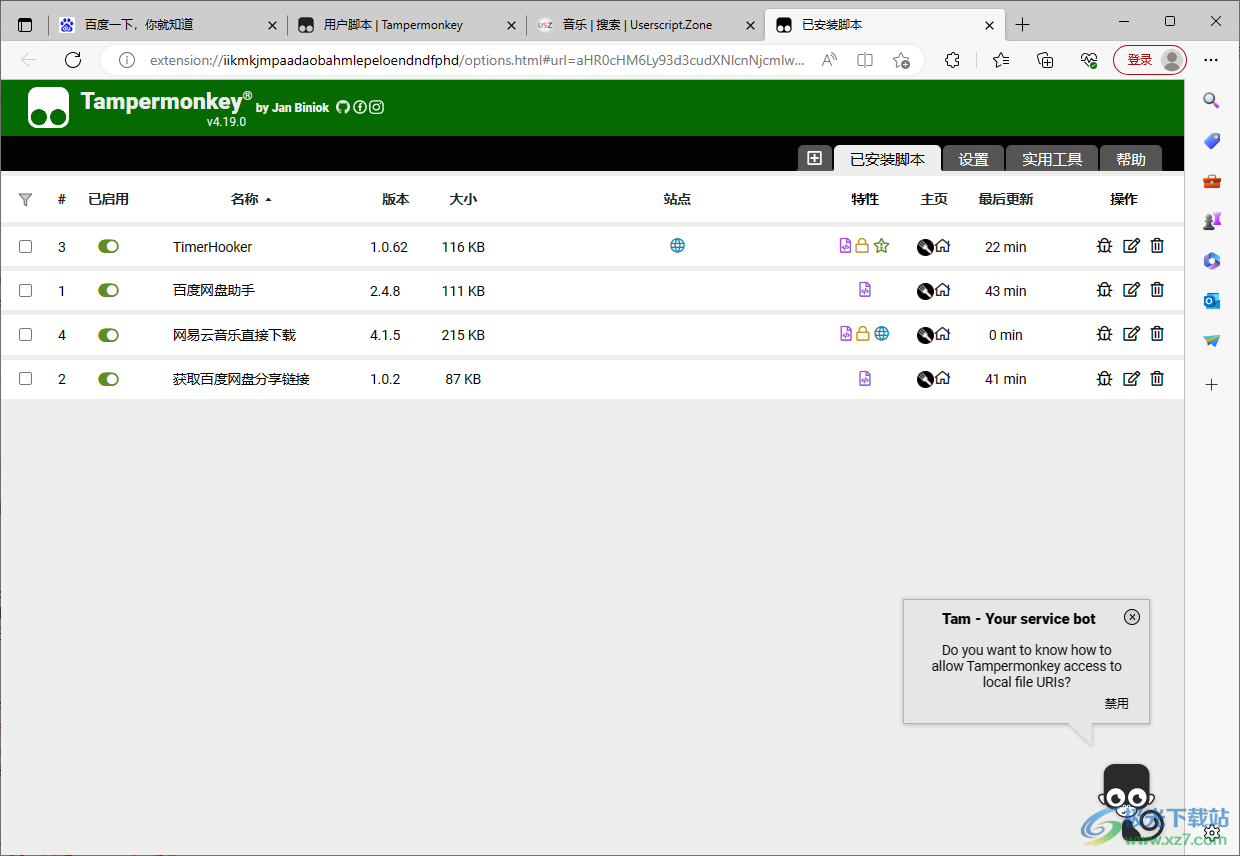The height and width of the screenshot is (856, 1240).
Task: Open Outlook icon in Edge sidebar
Action: click(x=1211, y=301)
